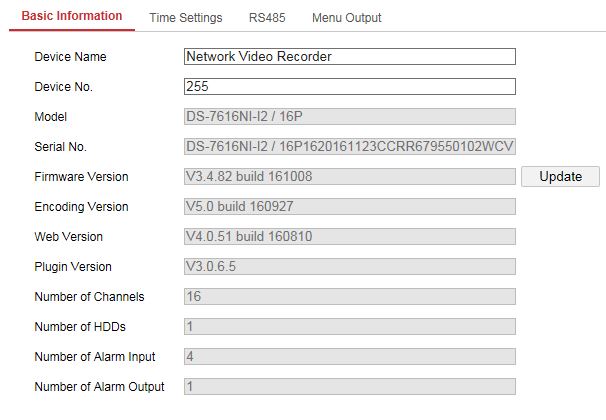Select the Web Version field
Viewport: 606px width, 420px height.
tap(349, 237)
